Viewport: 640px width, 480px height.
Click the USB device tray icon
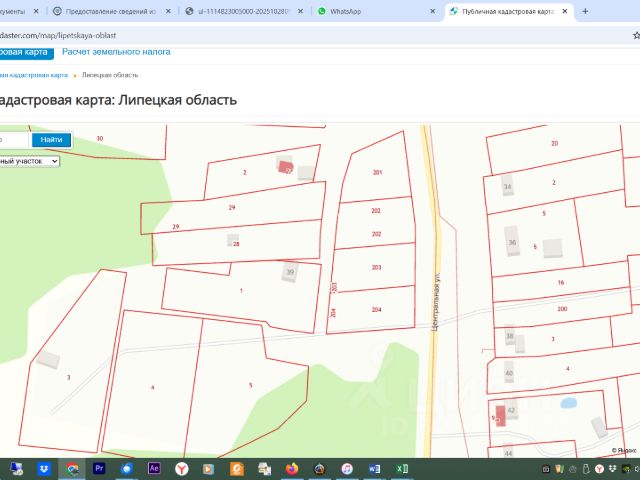586,469
